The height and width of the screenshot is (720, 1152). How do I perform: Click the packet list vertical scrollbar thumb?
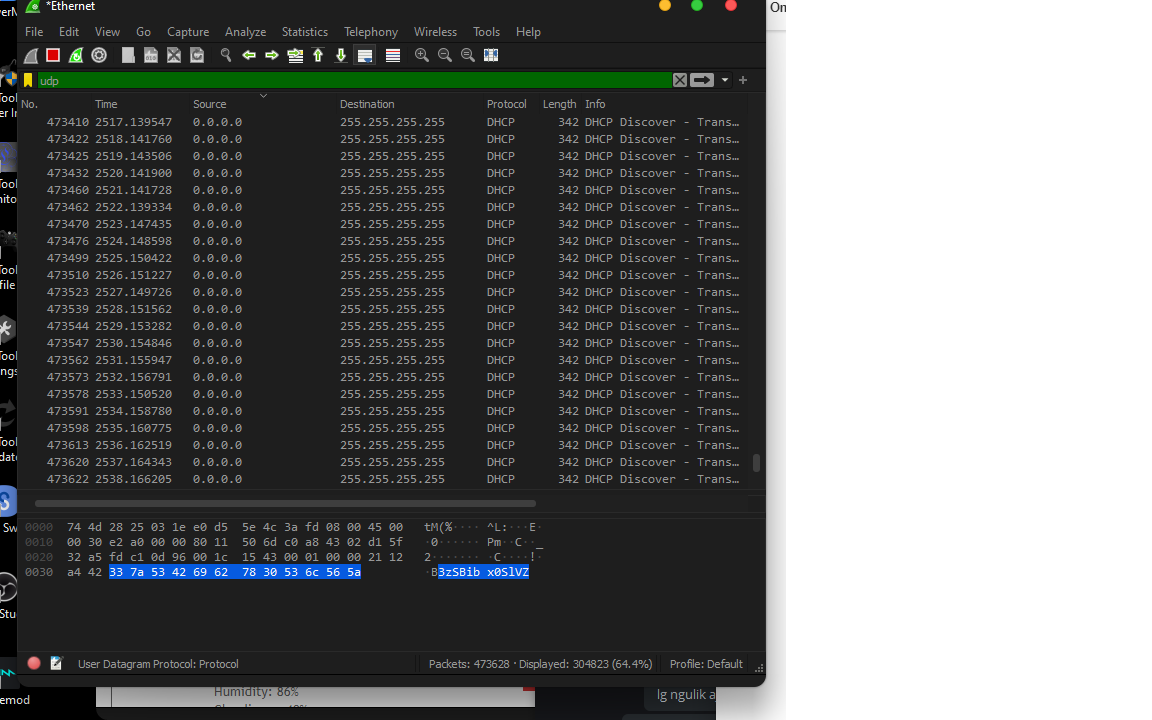(756, 463)
